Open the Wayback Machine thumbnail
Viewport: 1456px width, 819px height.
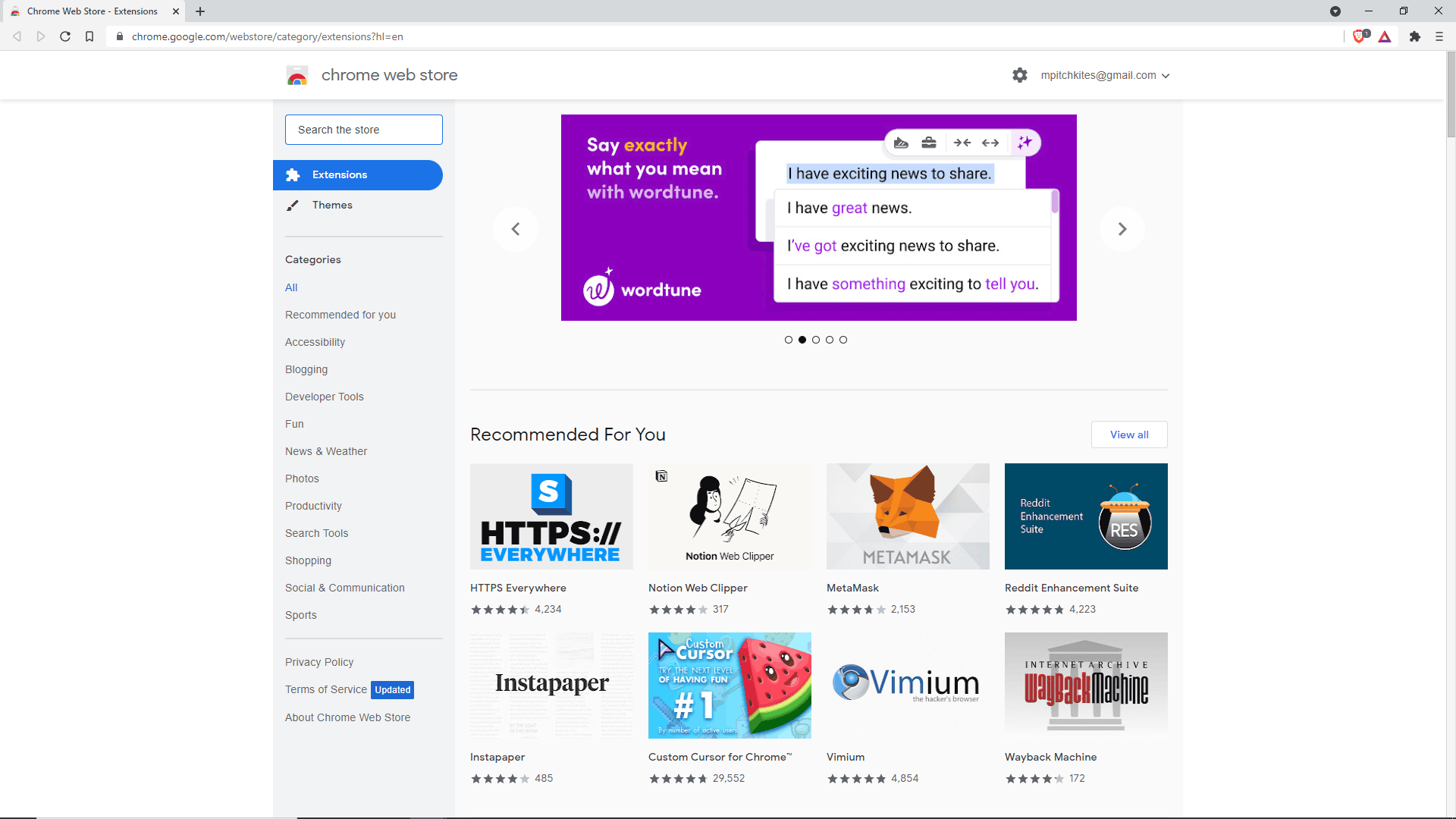coord(1086,686)
